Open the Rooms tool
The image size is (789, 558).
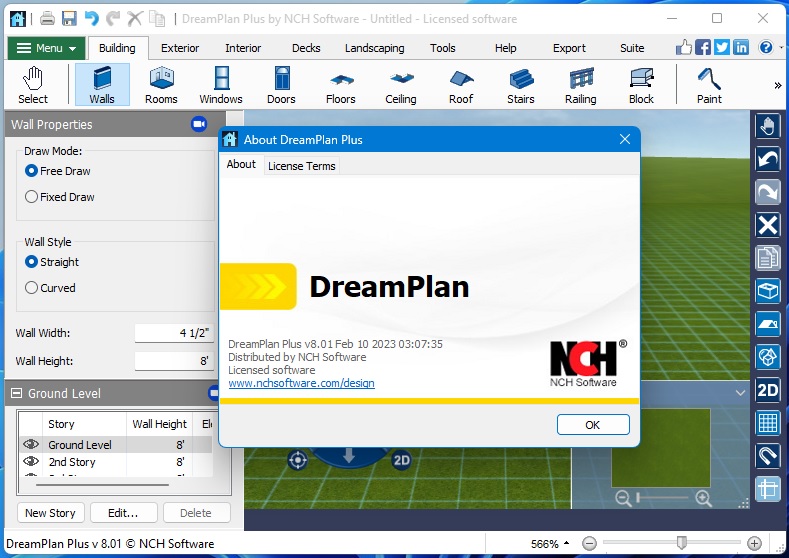point(161,85)
